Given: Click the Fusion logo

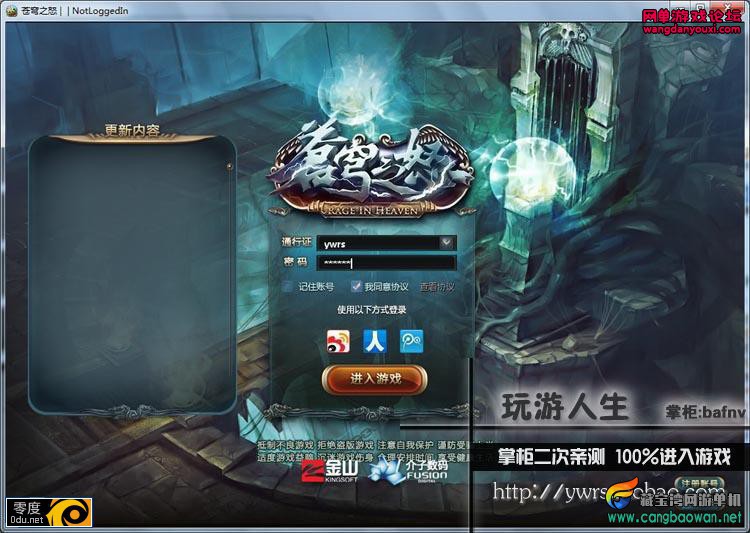Looking at the screenshot, I should point(409,470).
